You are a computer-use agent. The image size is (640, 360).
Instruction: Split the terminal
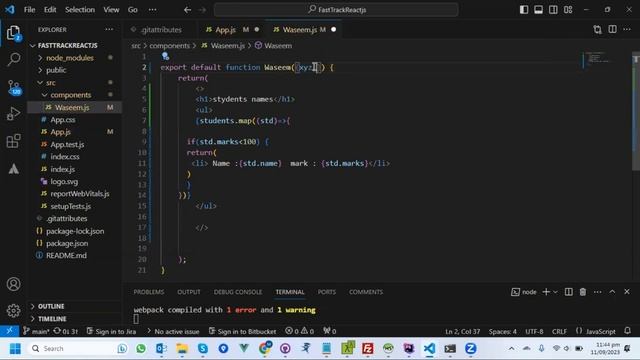click(569, 292)
